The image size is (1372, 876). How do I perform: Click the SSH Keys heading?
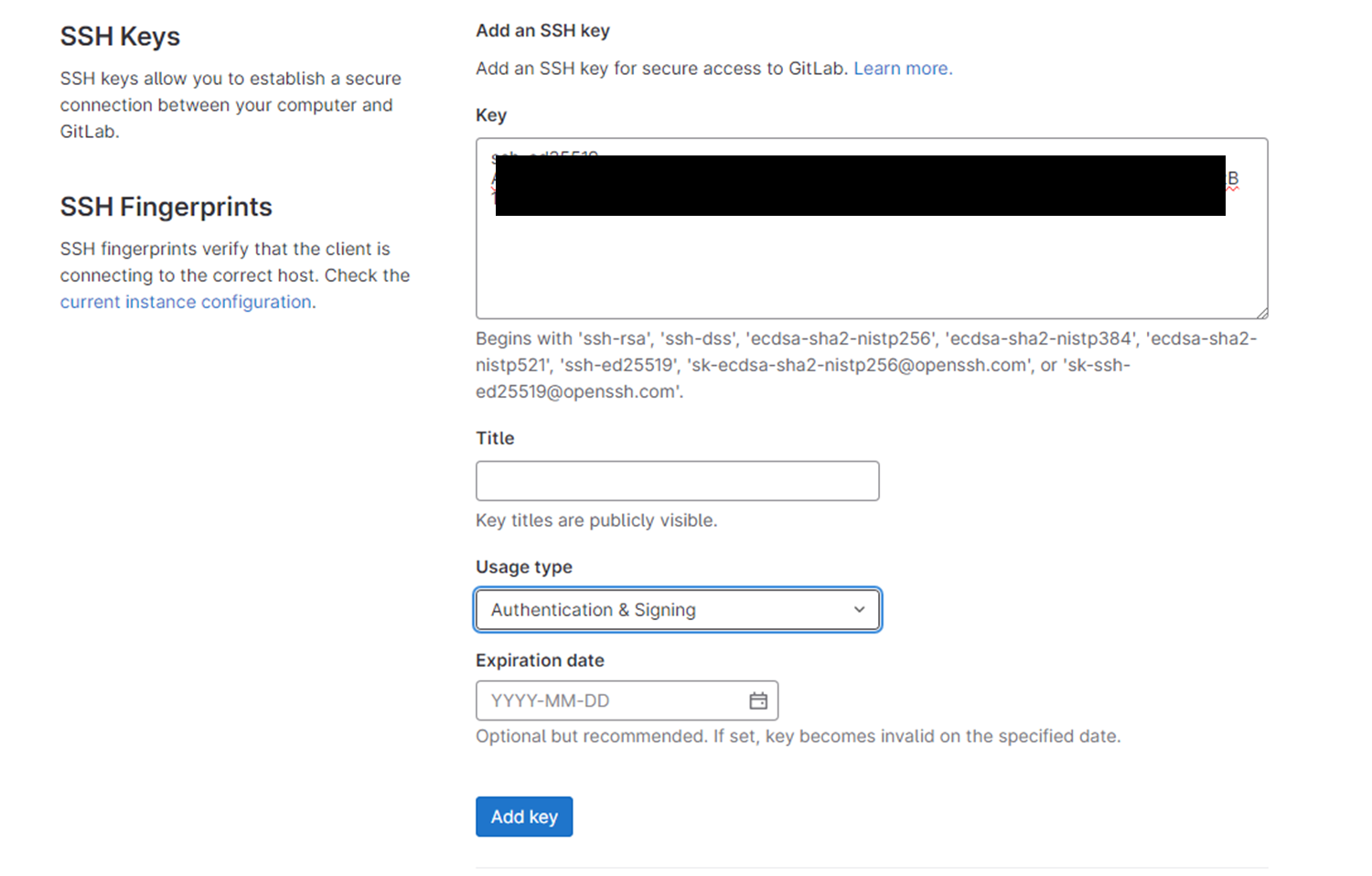coord(120,37)
